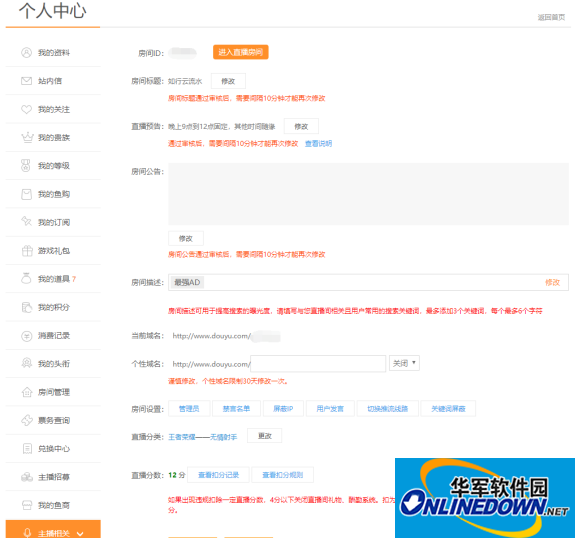Open the 查看说明 link

(x=318, y=143)
